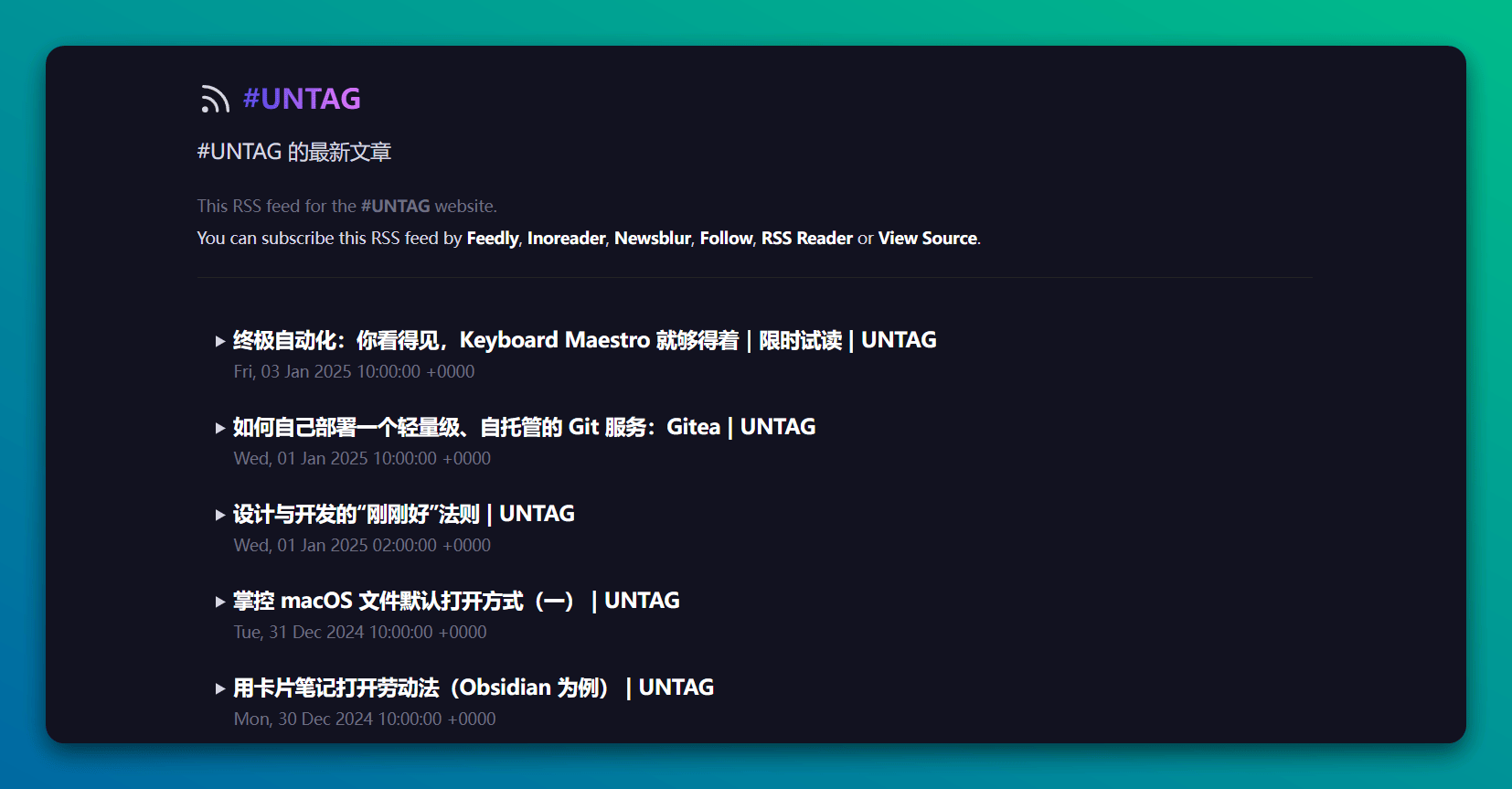Expand the macOS 文件默认打开方式 article triangle
This screenshot has height=789, width=1512.
pyautogui.click(x=220, y=602)
